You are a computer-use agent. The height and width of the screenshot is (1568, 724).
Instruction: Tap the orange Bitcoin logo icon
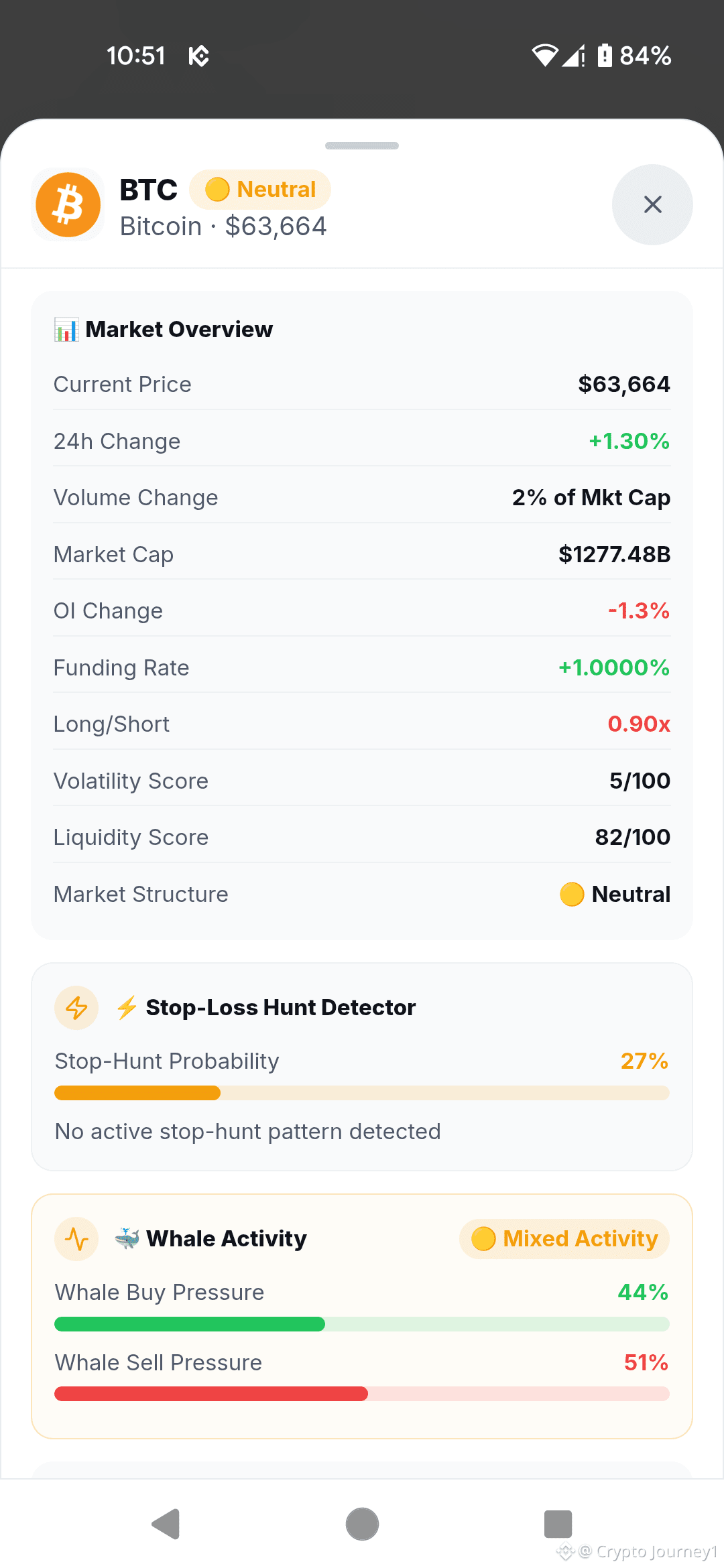(x=68, y=204)
